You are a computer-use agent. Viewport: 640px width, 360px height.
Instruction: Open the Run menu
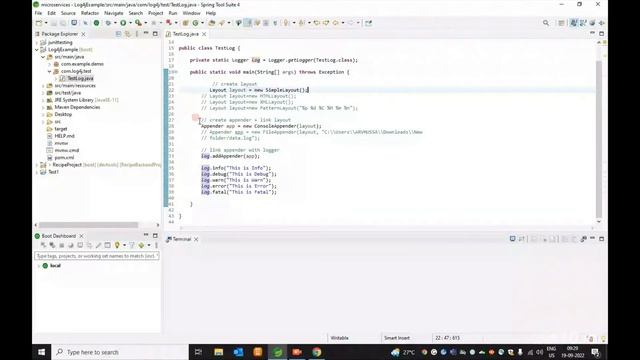click(x=173, y=13)
